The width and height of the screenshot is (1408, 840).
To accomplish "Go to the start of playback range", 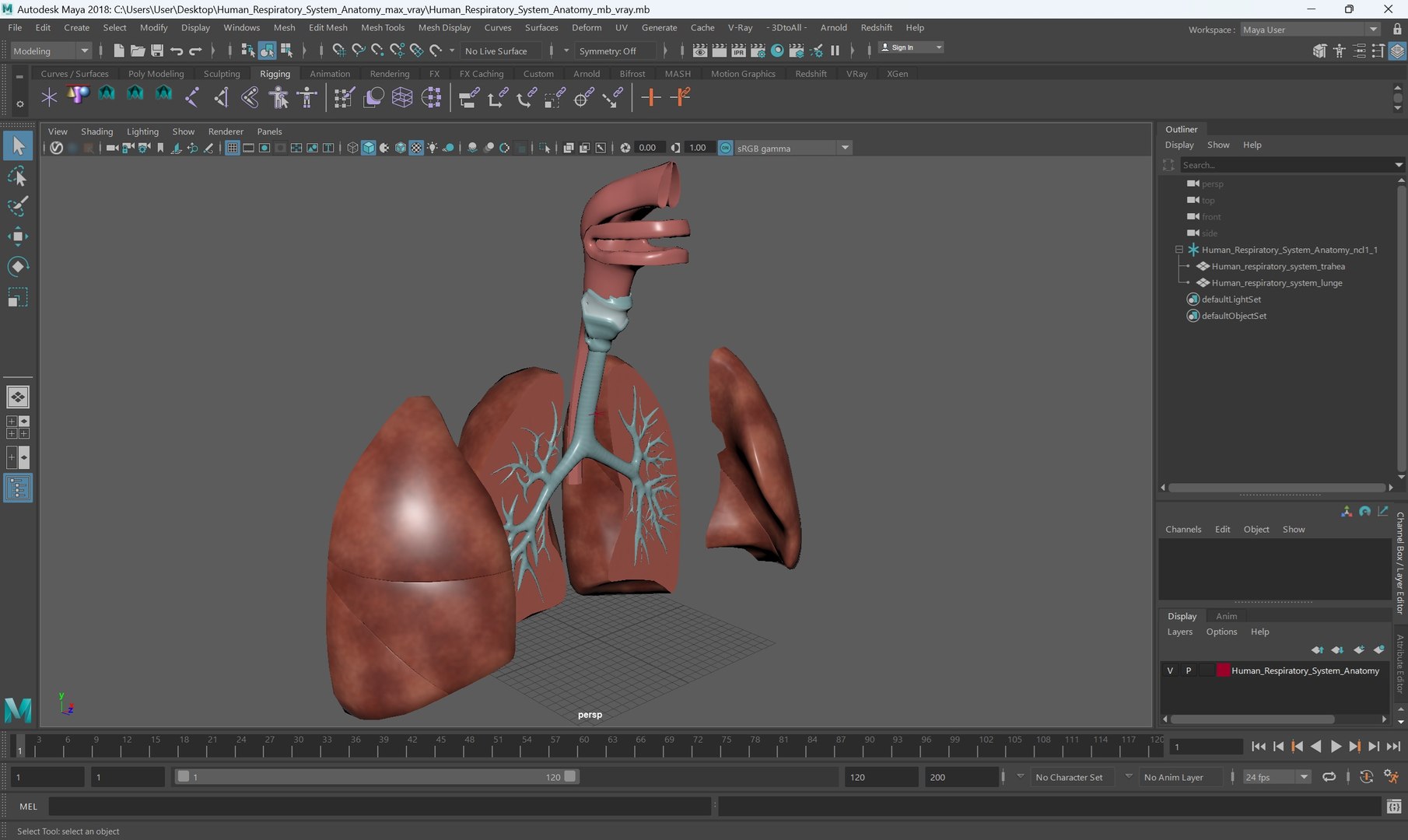I will click(1258, 747).
